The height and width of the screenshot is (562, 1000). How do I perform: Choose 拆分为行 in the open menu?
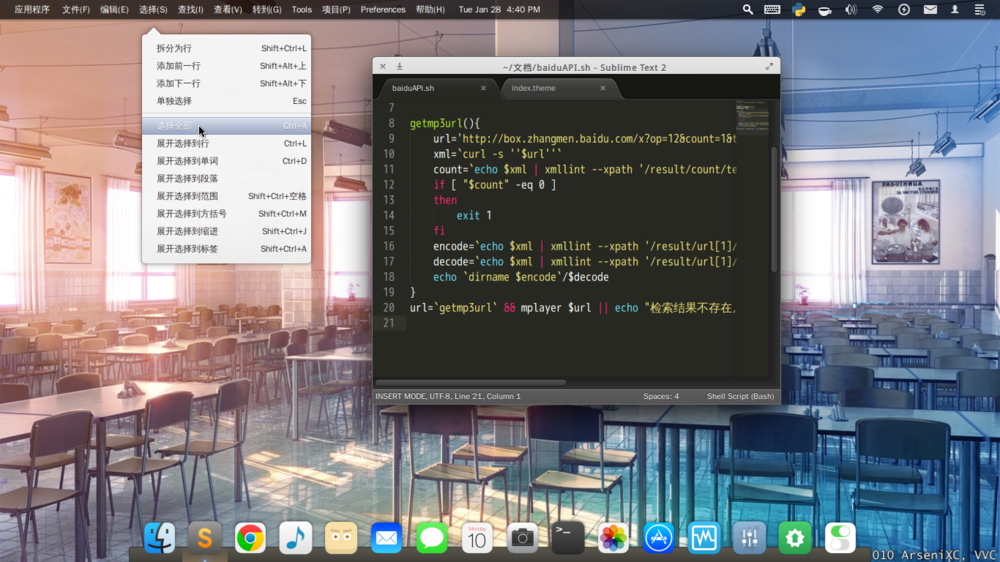pyautogui.click(x=174, y=48)
